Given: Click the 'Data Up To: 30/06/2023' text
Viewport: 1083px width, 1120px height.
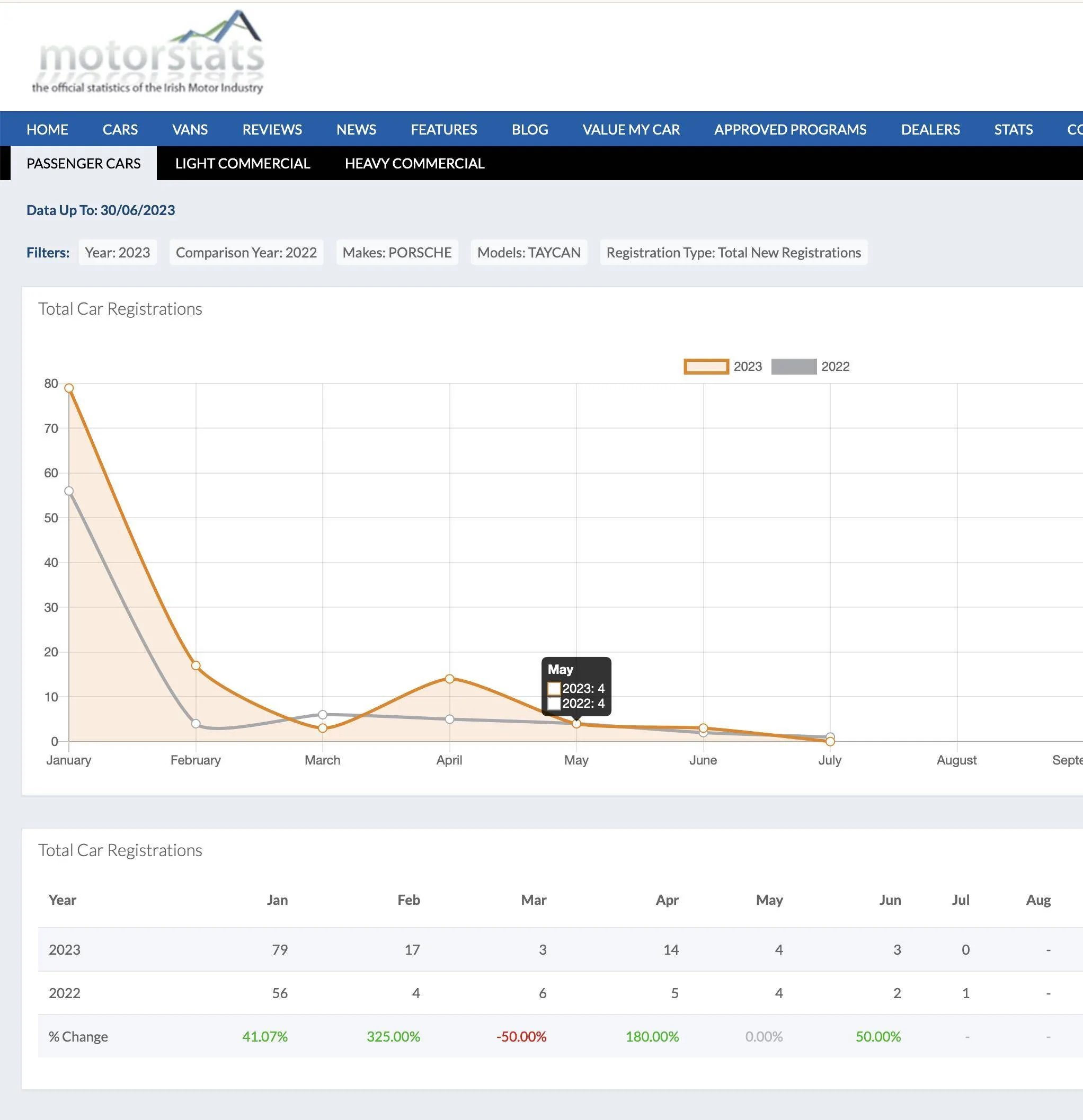Looking at the screenshot, I should [x=101, y=210].
